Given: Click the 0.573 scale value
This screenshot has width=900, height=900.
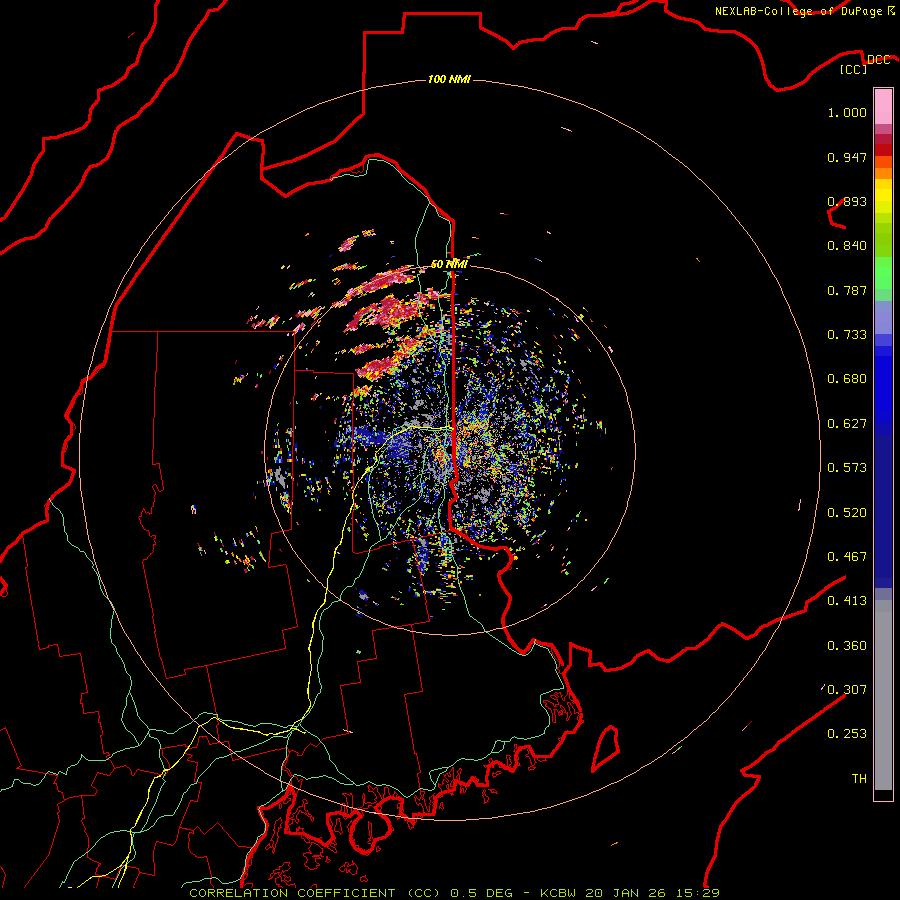Looking at the screenshot, I should pos(847,468).
